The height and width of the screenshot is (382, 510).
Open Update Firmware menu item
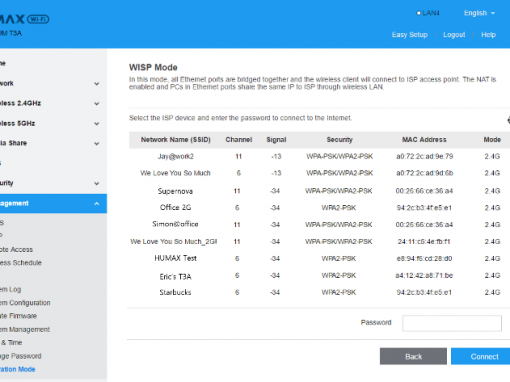pos(18,316)
